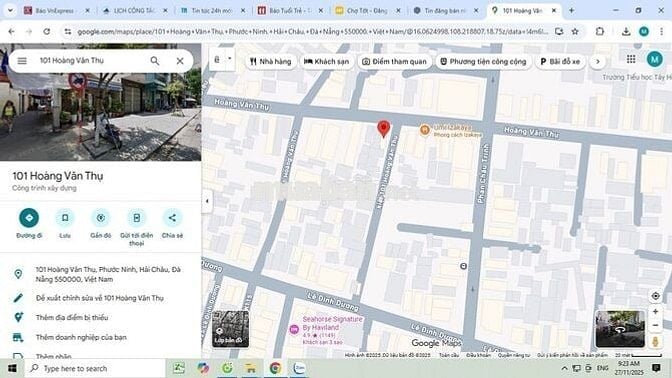The image size is (672, 378).
Task: Select the Phương tiện công cộng chip
Action: click(x=483, y=61)
